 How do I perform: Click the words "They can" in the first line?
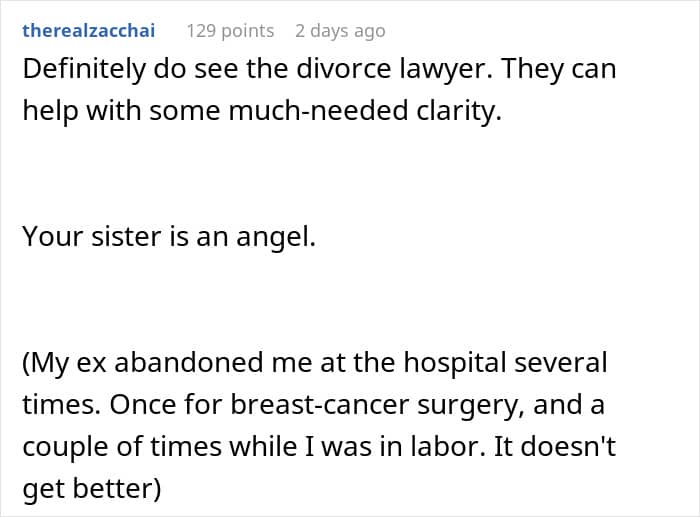point(559,70)
